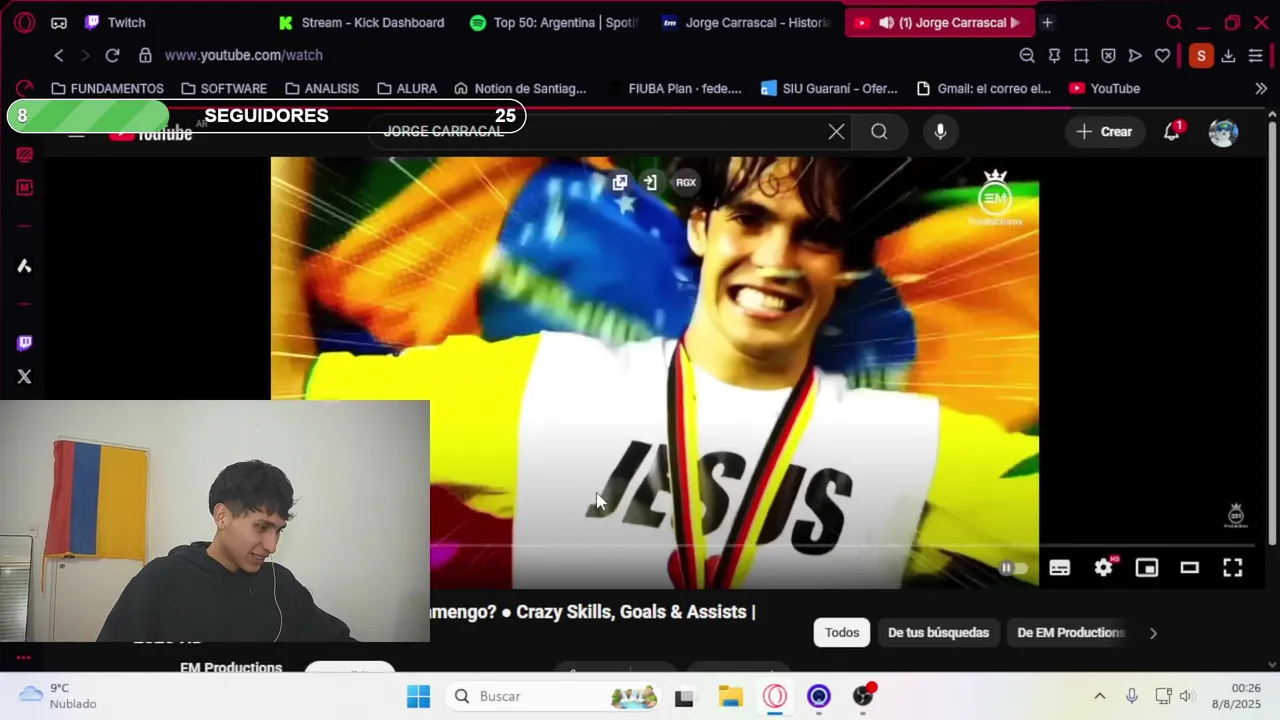This screenshot has height=720, width=1280.
Task: Toggle the miniplayer
Action: [1146, 568]
